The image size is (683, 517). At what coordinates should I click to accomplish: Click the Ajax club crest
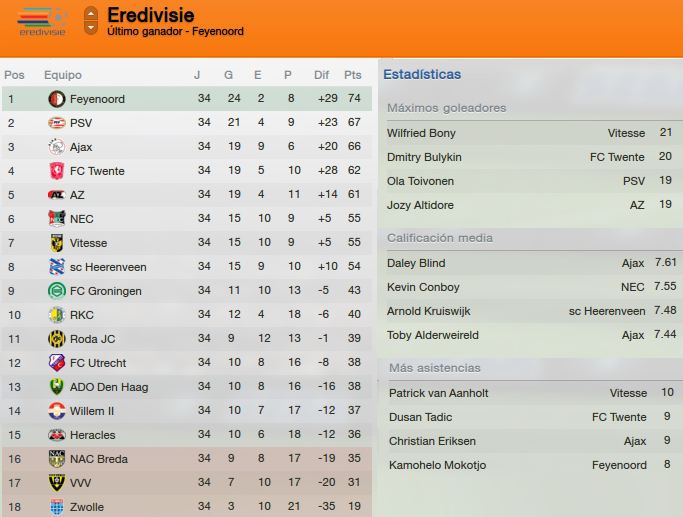57,147
